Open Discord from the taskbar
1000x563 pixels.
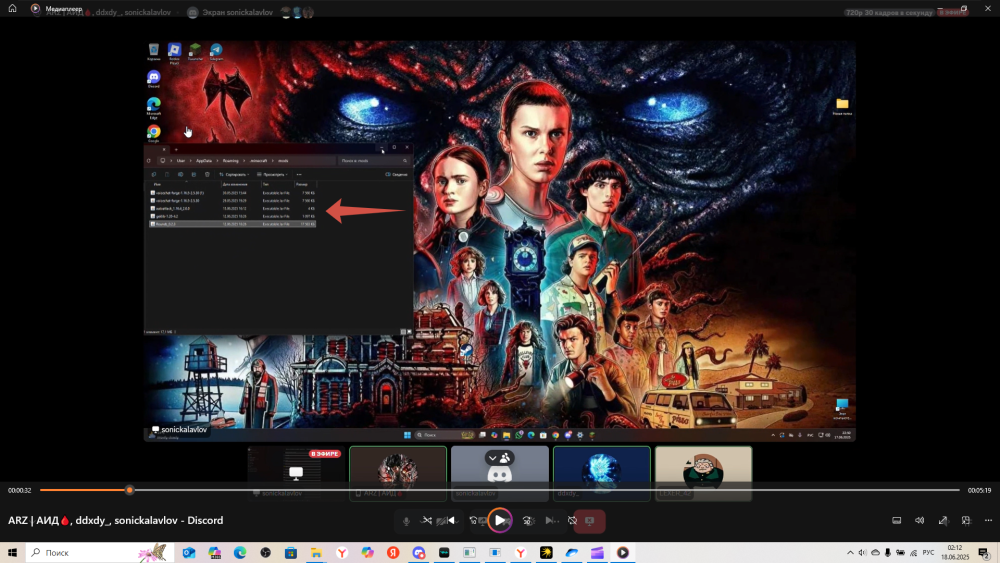pyautogui.click(x=418, y=553)
